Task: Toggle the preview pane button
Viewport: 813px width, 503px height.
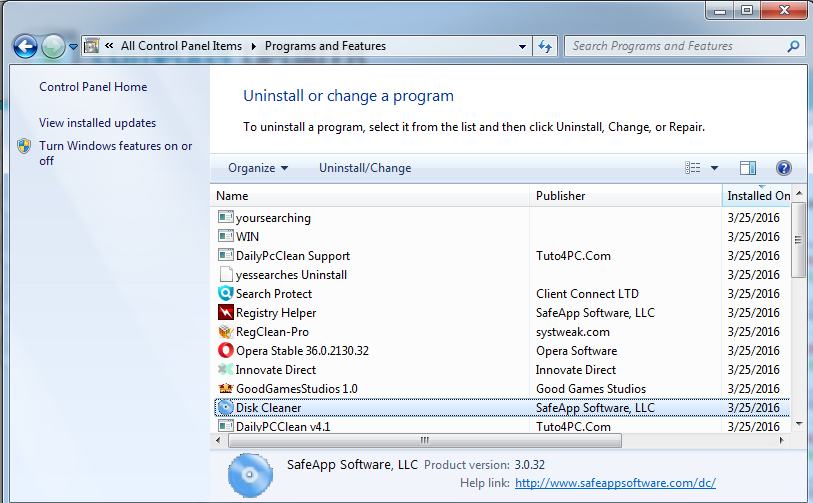Action: [x=747, y=168]
